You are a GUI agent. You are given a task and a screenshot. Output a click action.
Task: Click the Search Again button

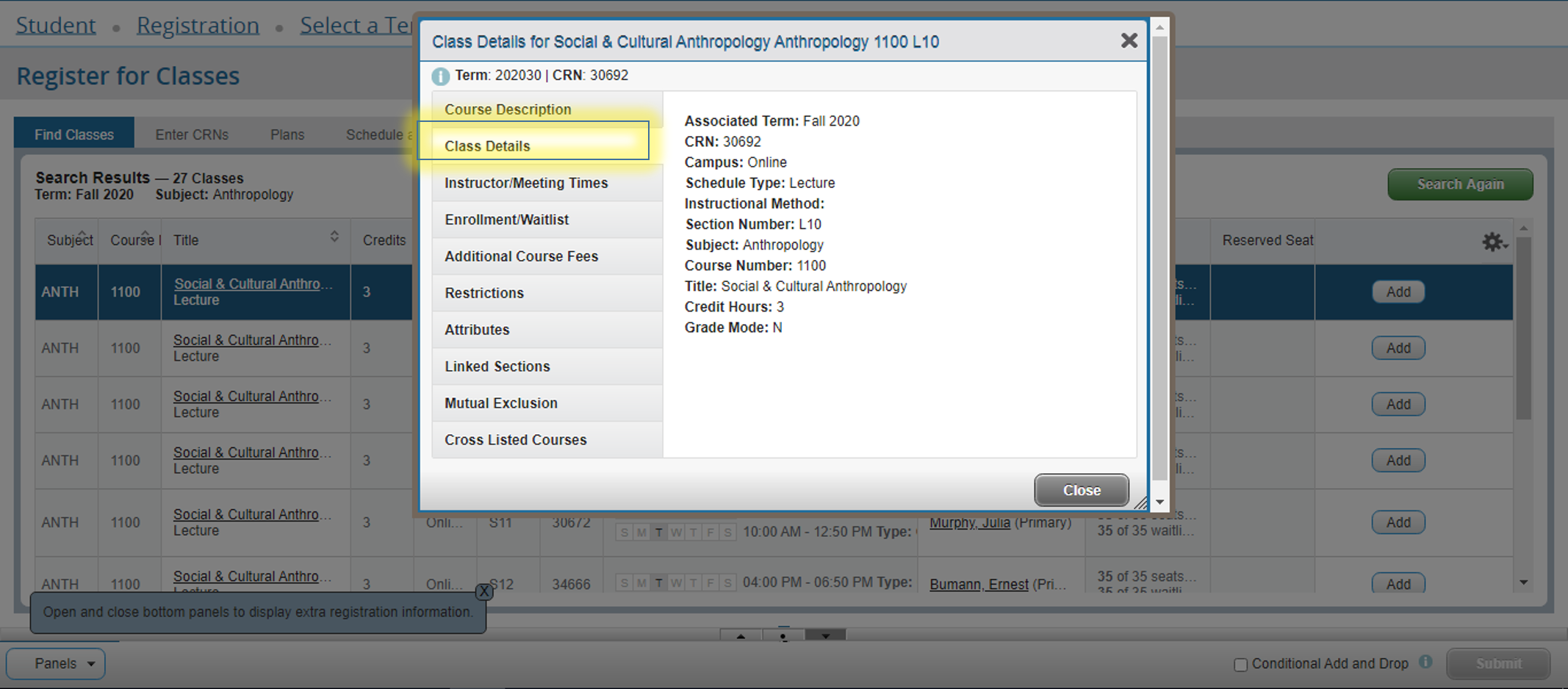(x=1459, y=184)
